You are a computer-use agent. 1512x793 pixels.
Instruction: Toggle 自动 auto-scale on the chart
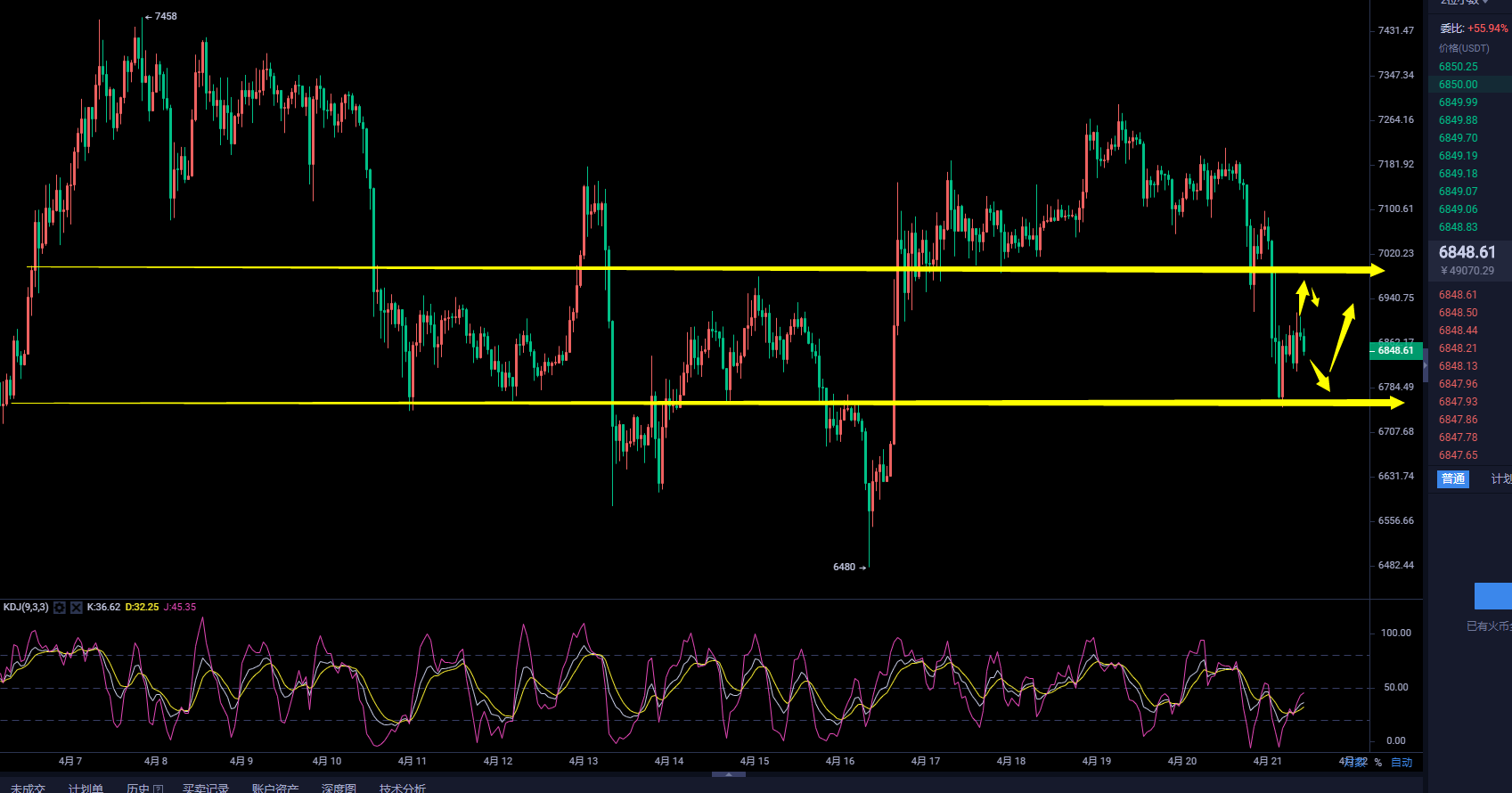pyautogui.click(x=1402, y=763)
